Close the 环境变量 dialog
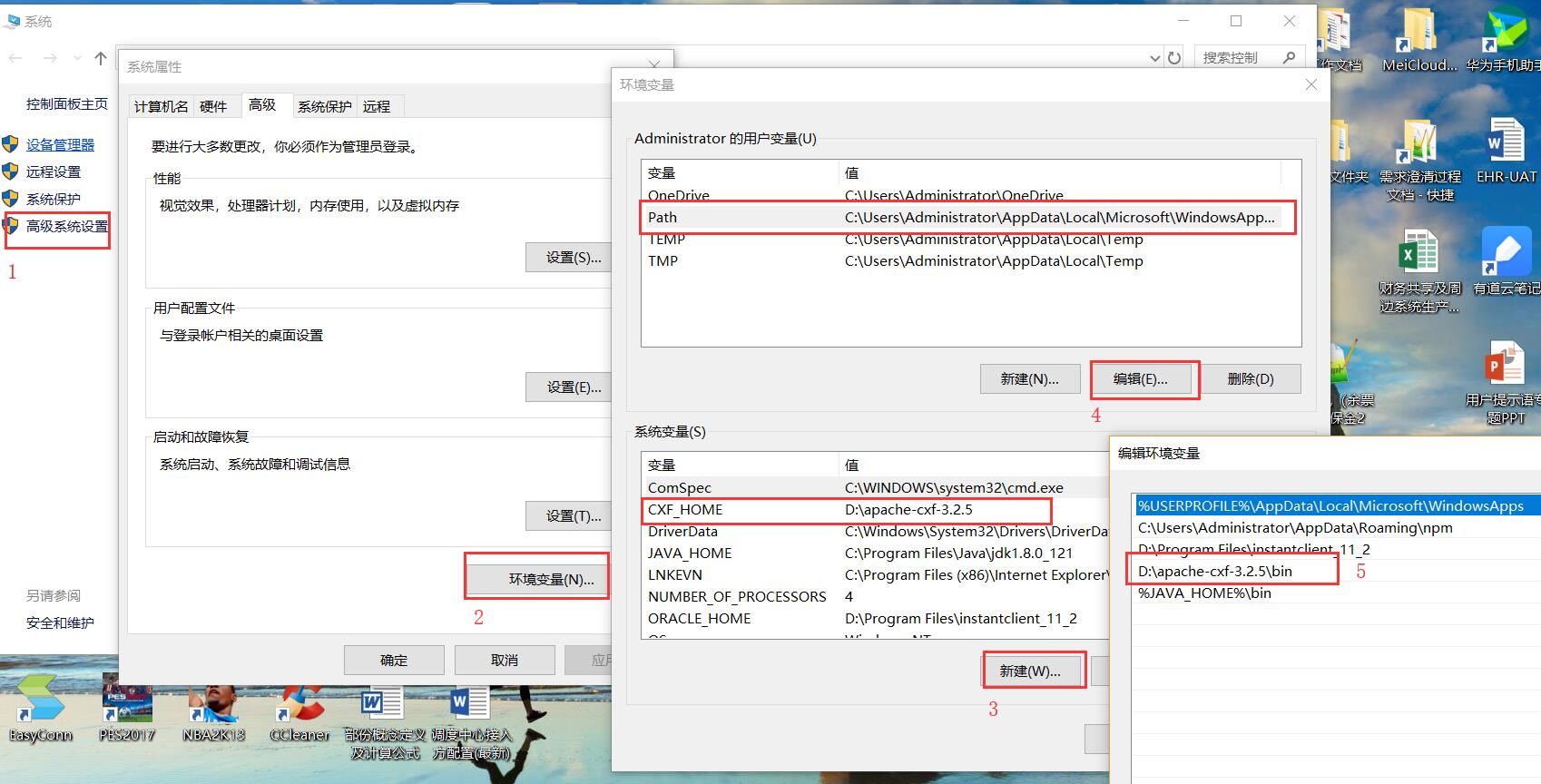This screenshot has height=784, width=1541. (x=1310, y=84)
